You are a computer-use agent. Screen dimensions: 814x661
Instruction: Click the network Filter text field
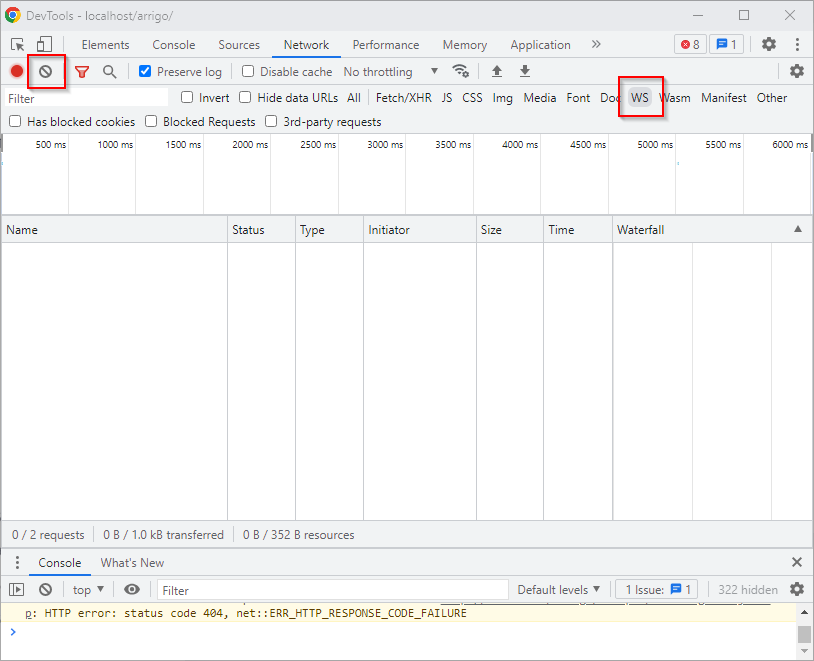tap(86, 98)
